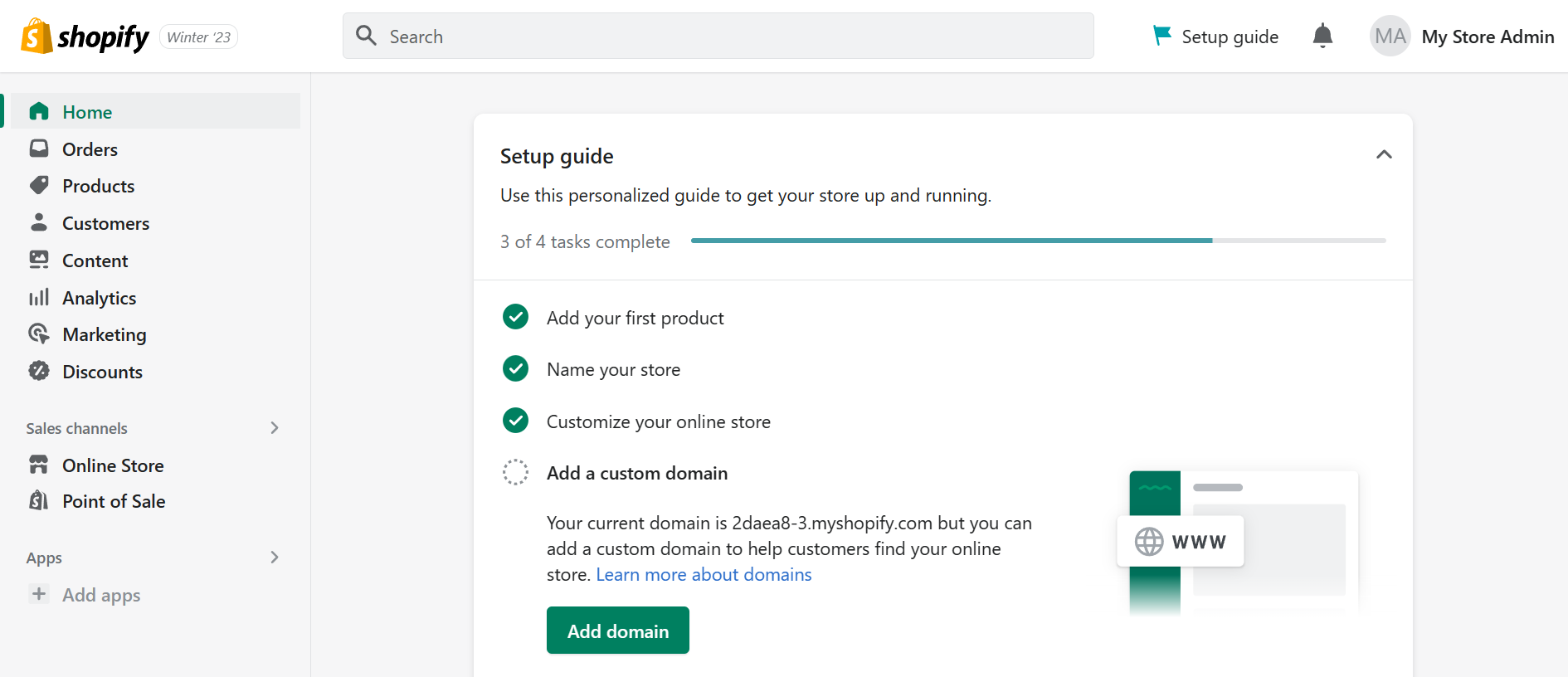Select the Add a custom domain task
The image size is (1568, 677).
(637, 473)
